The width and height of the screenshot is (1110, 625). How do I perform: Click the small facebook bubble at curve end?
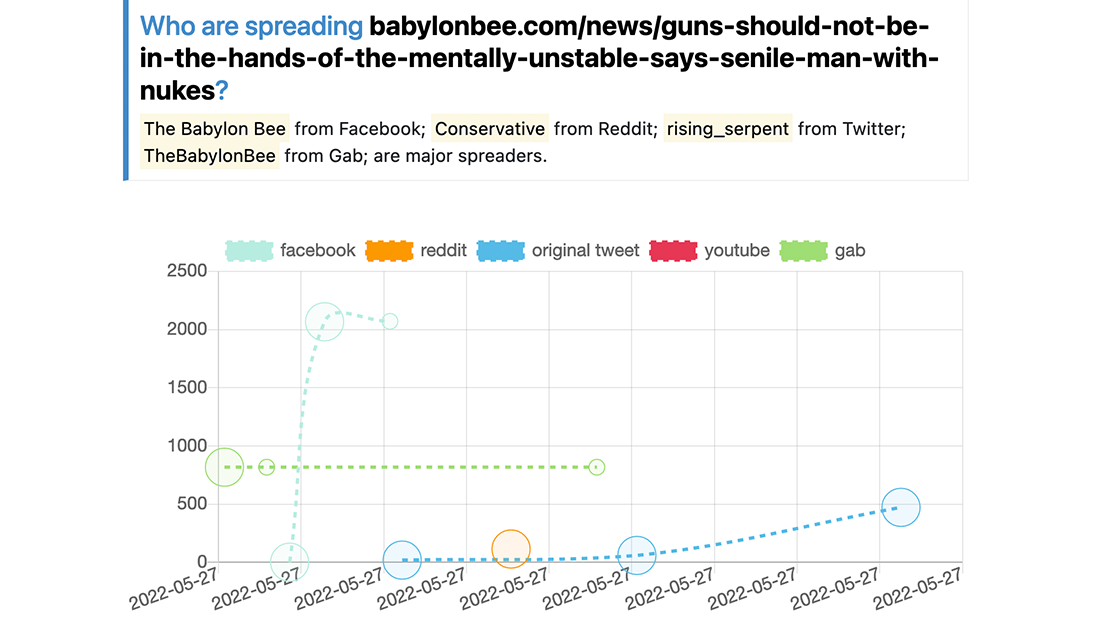click(x=390, y=321)
